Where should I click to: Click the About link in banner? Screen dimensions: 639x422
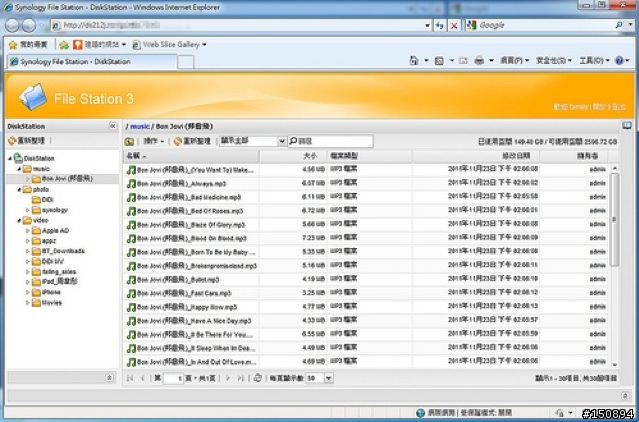pyautogui.click(x=599, y=107)
